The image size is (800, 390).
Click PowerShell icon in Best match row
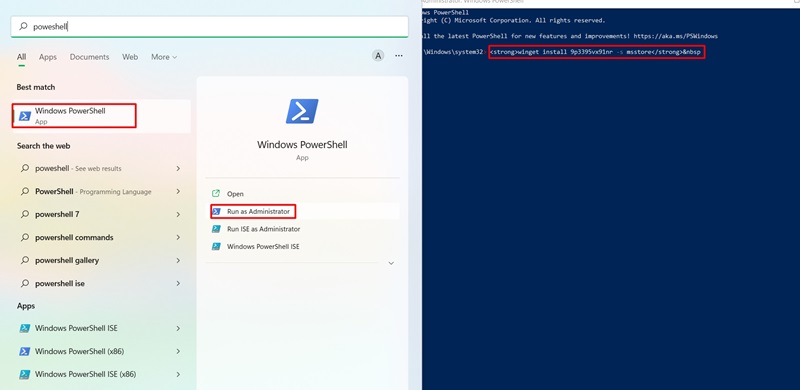click(x=25, y=116)
